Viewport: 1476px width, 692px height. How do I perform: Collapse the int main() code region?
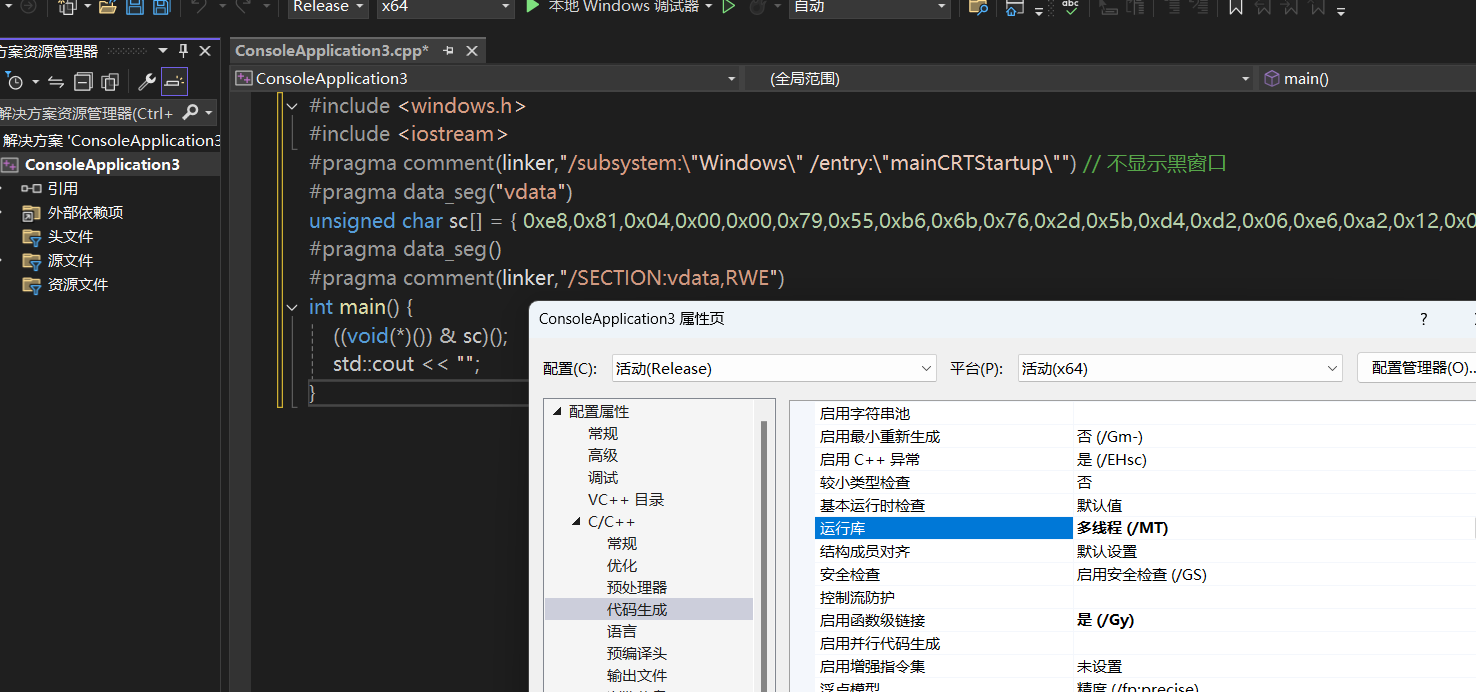click(x=291, y=307)
